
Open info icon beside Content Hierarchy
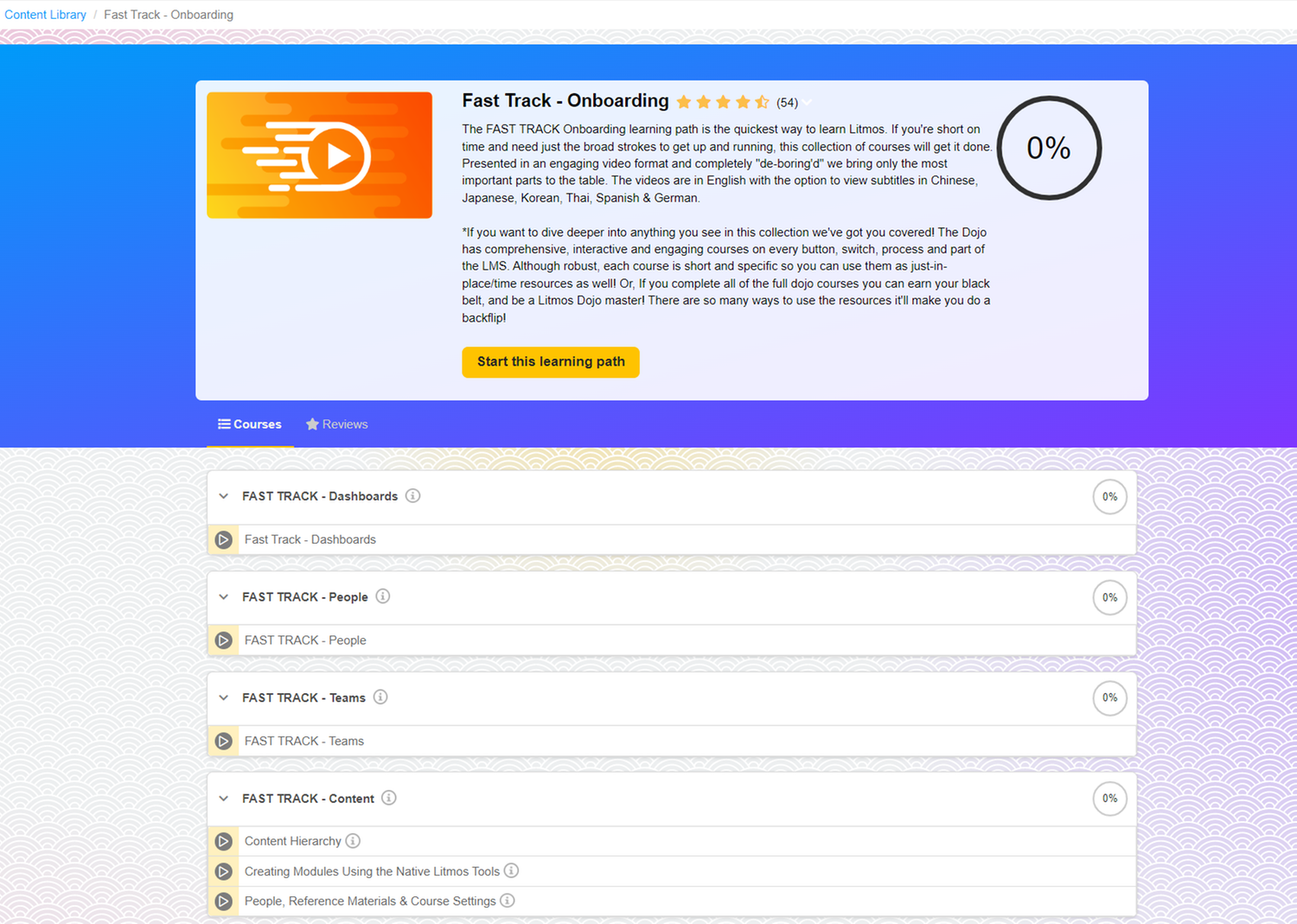point(353,840)
